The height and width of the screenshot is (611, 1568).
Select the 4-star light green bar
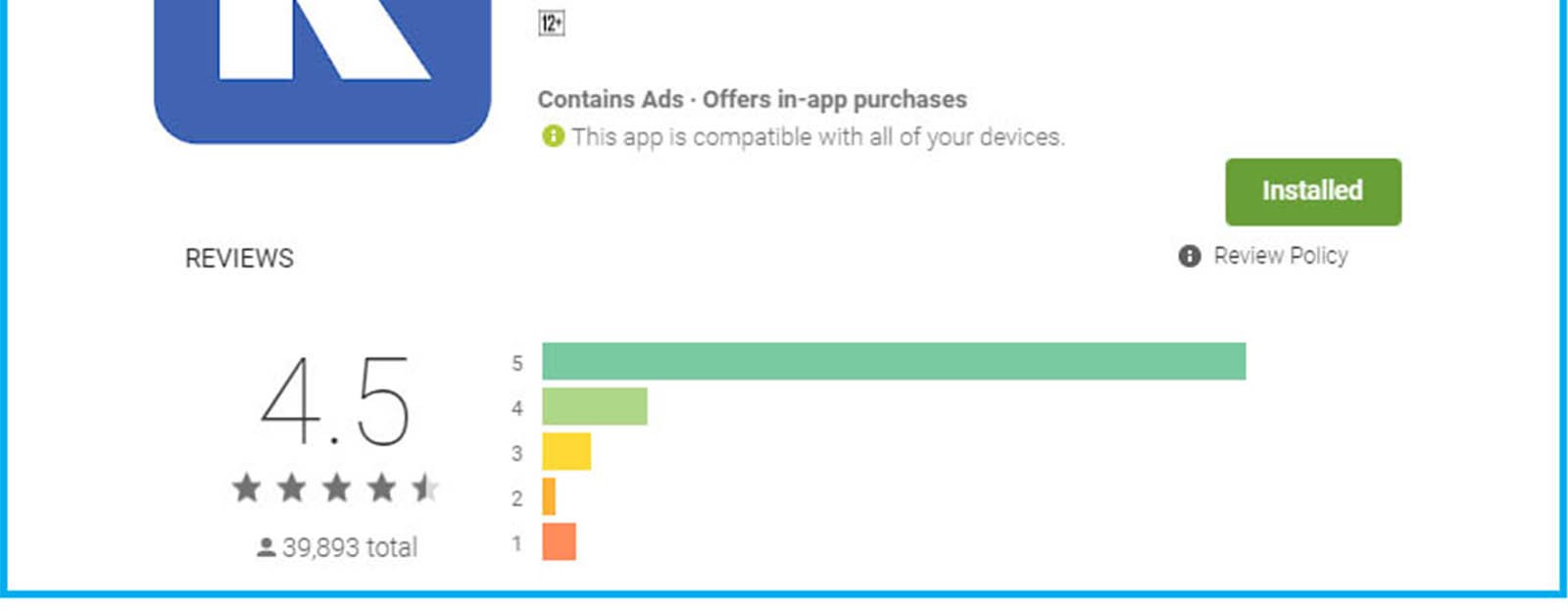(594, 406)
